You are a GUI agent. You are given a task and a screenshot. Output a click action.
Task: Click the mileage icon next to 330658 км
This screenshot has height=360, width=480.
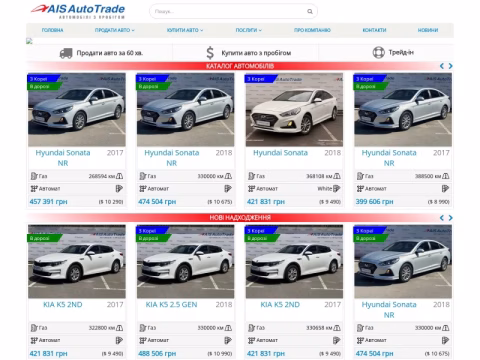(x=337, y=328)
